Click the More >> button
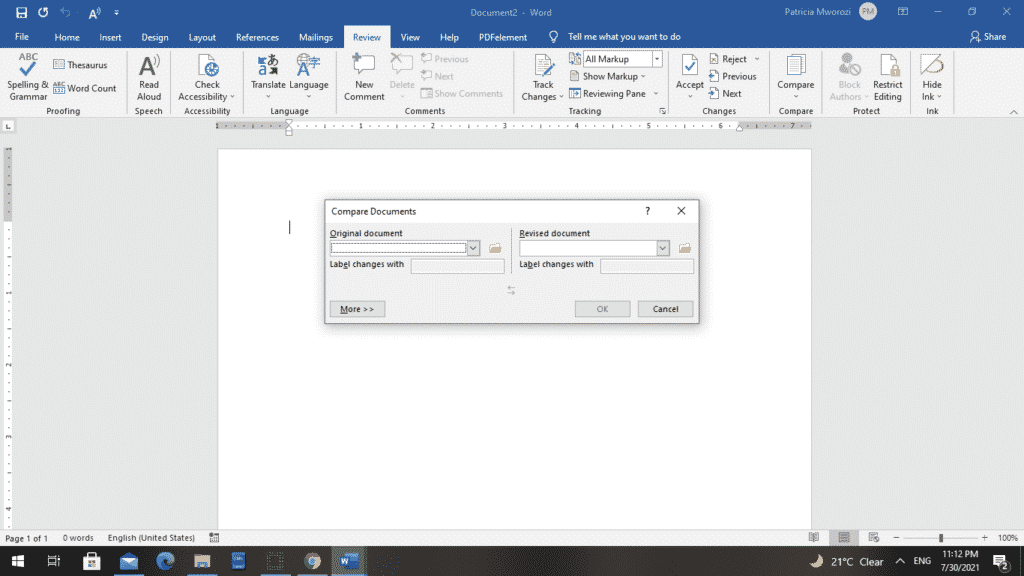The height and width of the screenshot is (576, 1024). (357, 309)
